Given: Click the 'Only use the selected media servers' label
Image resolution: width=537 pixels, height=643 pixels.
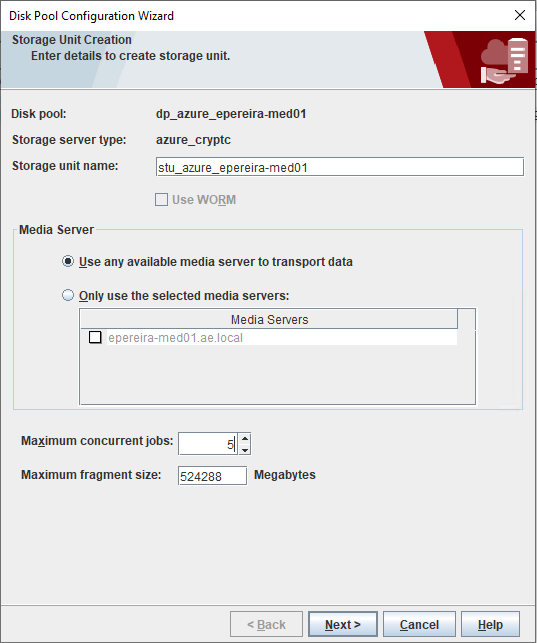Looking at the screenshot, I should (x=184, y=296).
